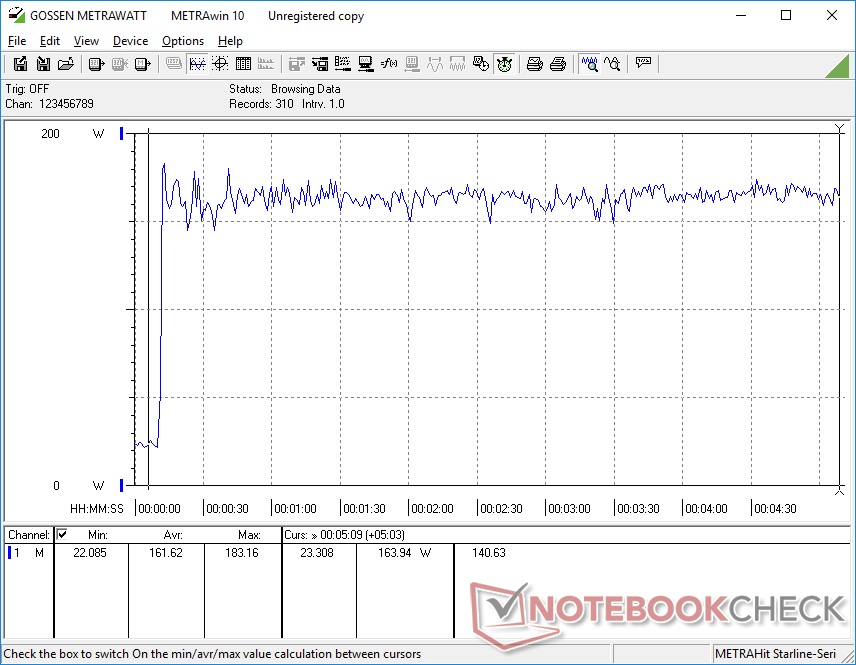Select the right cursor handle atop the graph
This screenshot has width=856, height=665.
[839, 128]
